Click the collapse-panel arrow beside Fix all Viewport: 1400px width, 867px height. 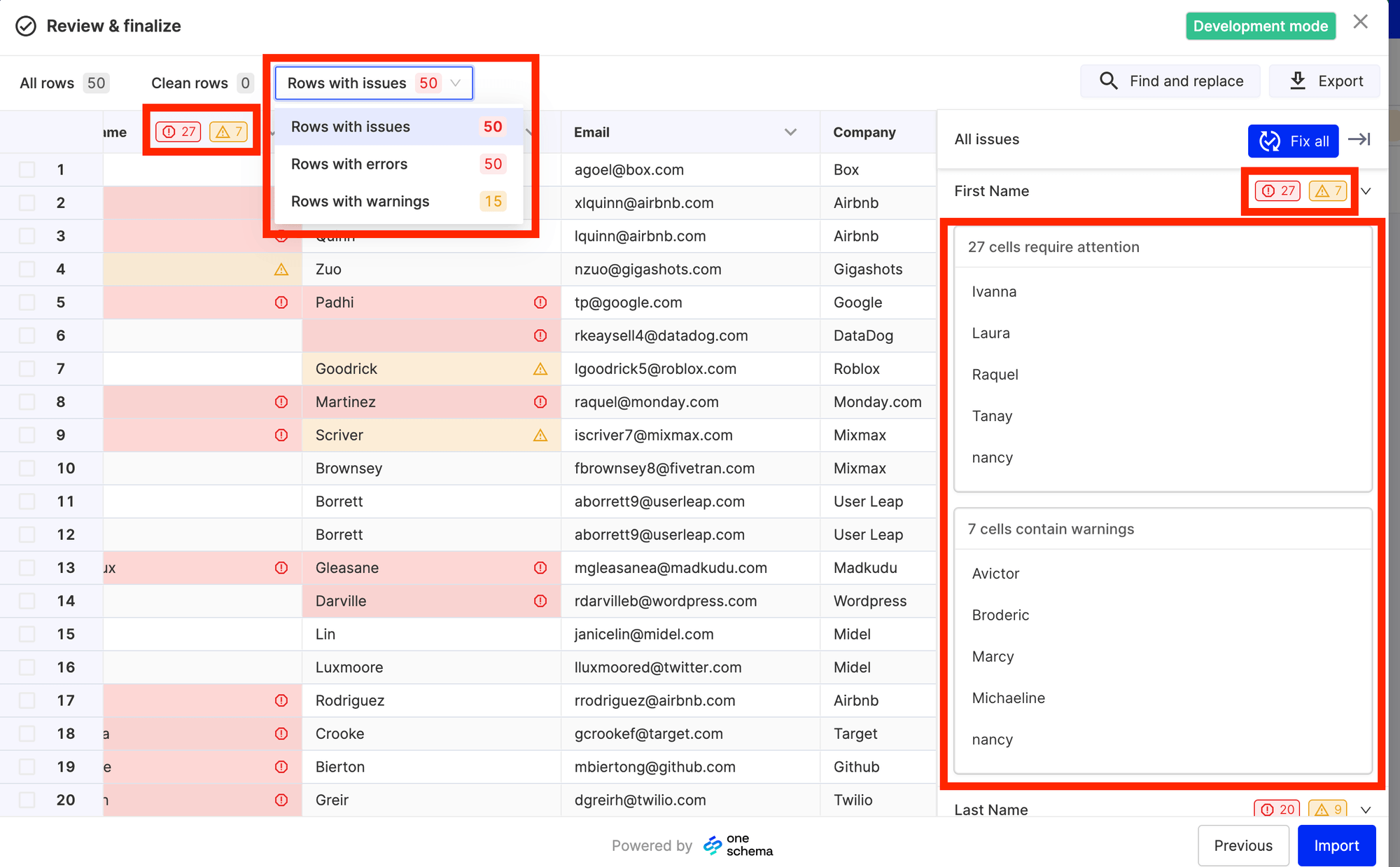click(x=1359, y=139)
